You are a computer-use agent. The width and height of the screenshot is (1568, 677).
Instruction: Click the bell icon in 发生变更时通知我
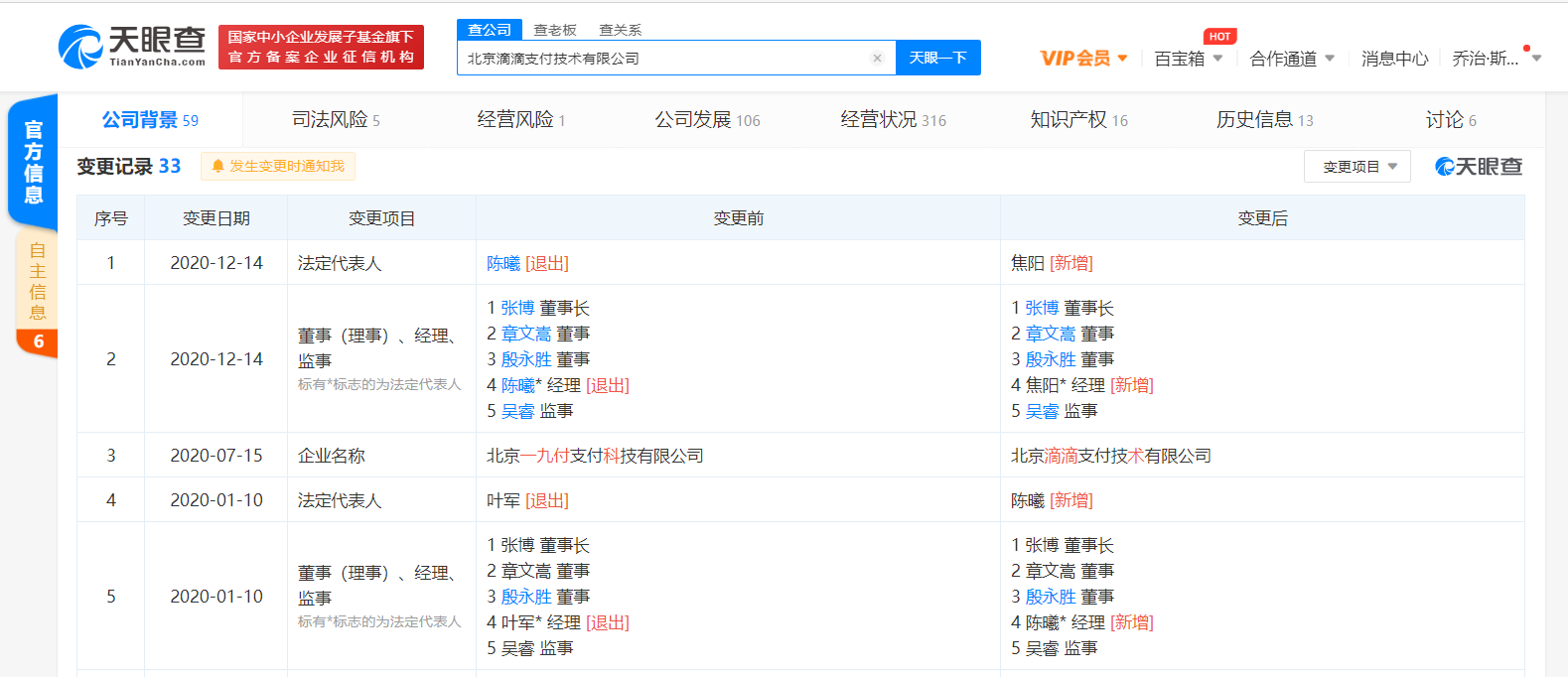coord(217,166)
